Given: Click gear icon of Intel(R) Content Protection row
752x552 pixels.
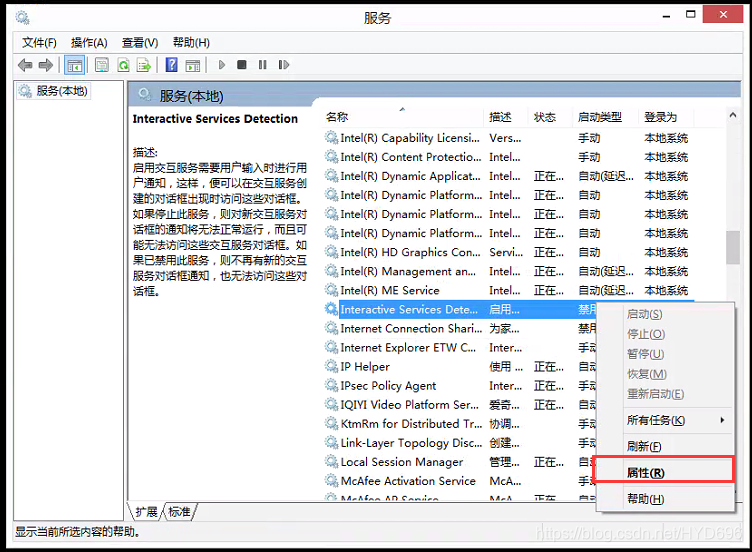Looking at the screenshot, I should click(331, 157).
